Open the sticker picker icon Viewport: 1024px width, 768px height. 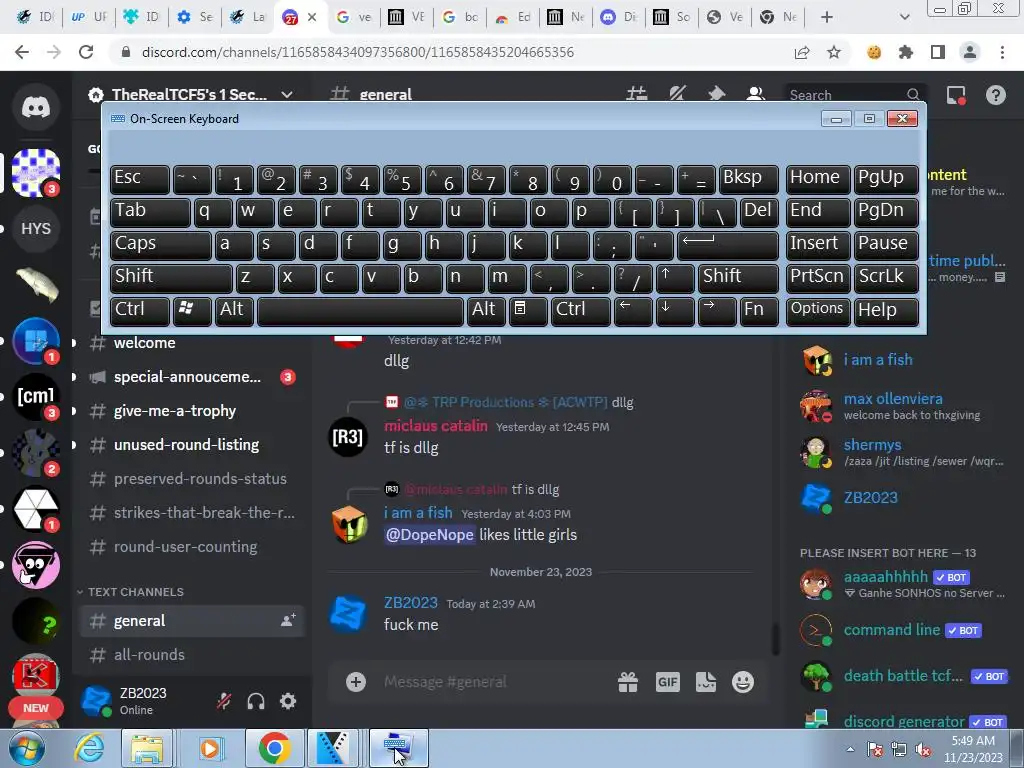click(706, 682)
